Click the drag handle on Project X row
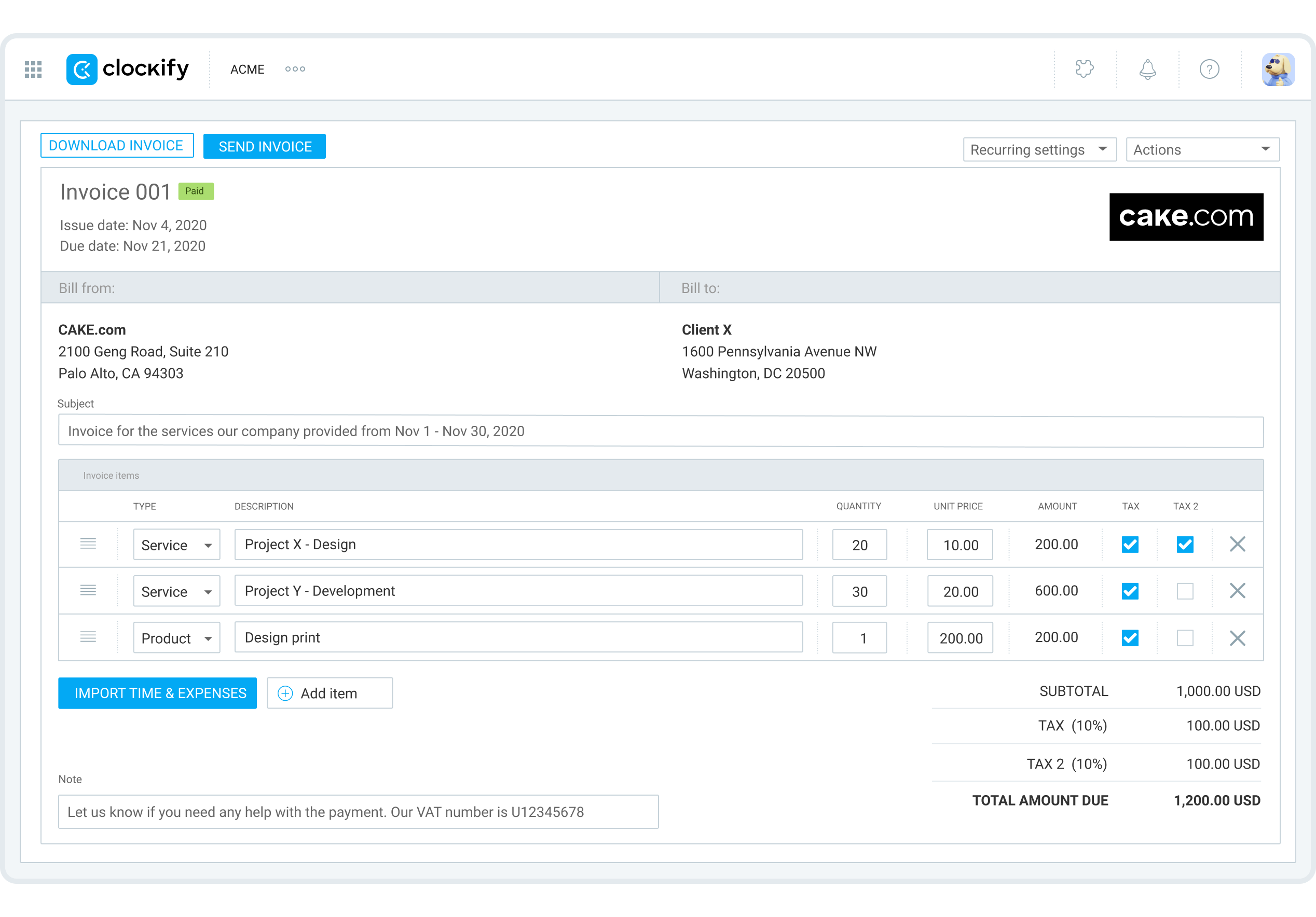 point(88,544)
